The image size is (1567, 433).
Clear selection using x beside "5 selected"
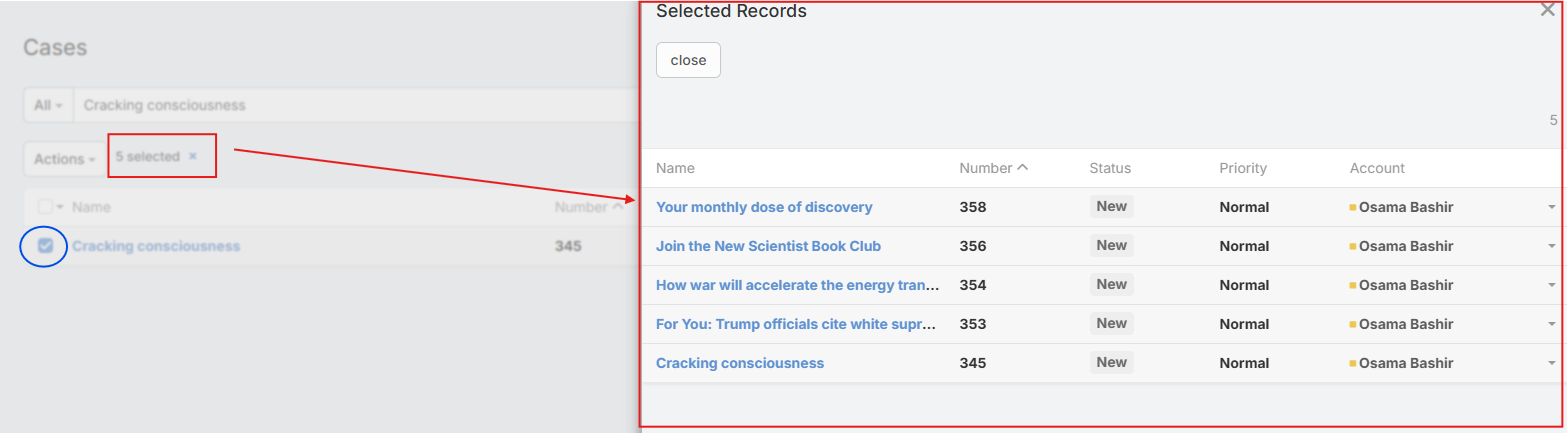click(193, 157)
